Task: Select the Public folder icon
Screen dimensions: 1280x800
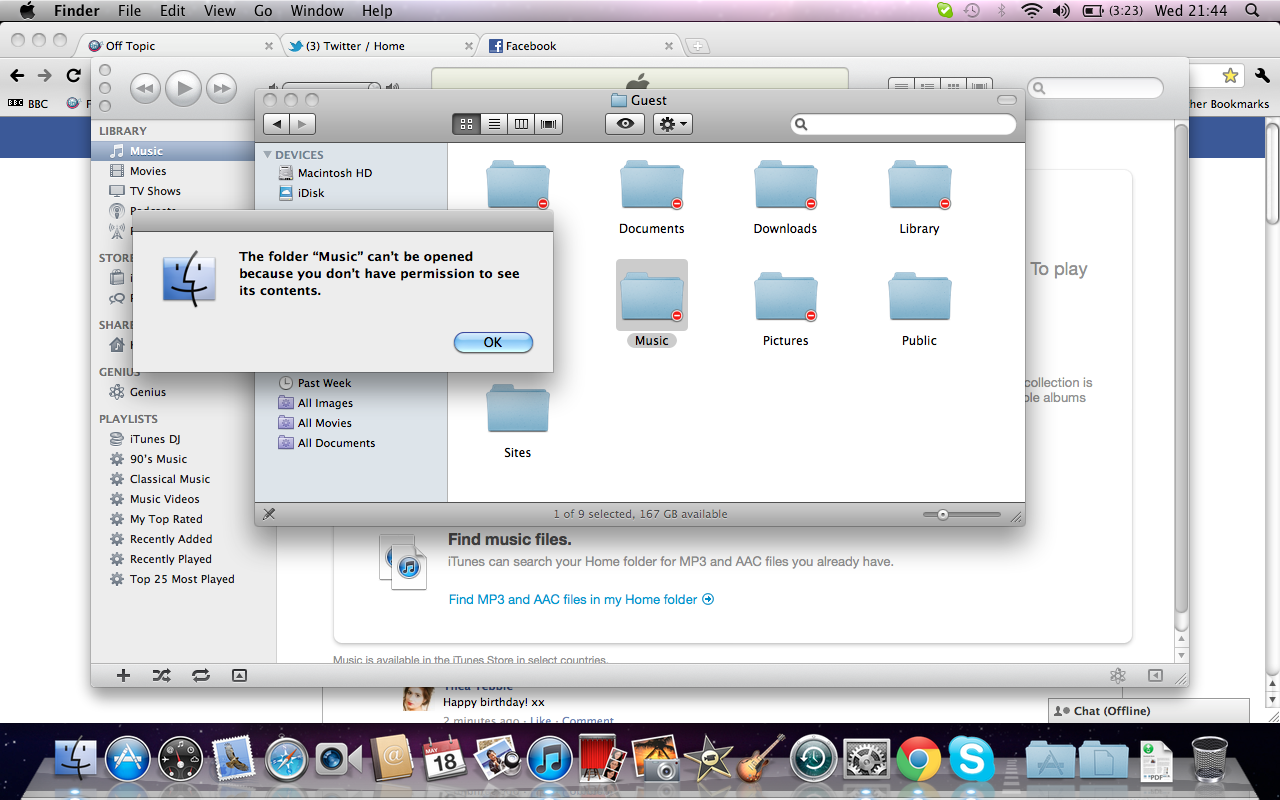Action: click(x=920, y=298)
